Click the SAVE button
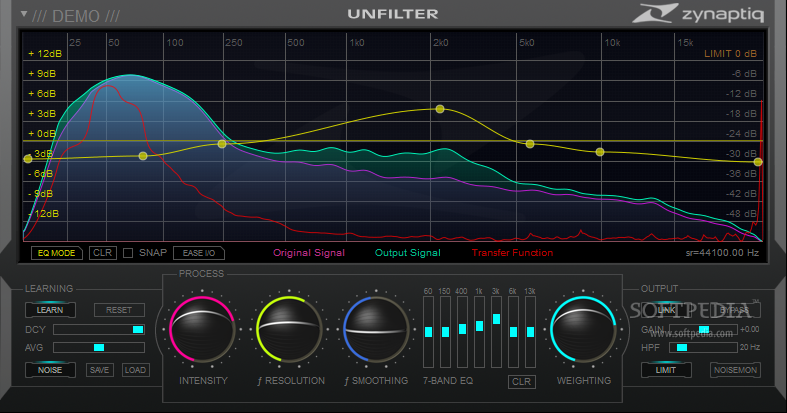Viewport: 787px width, 413px height. pyautogui.click(x=99, y=370)
